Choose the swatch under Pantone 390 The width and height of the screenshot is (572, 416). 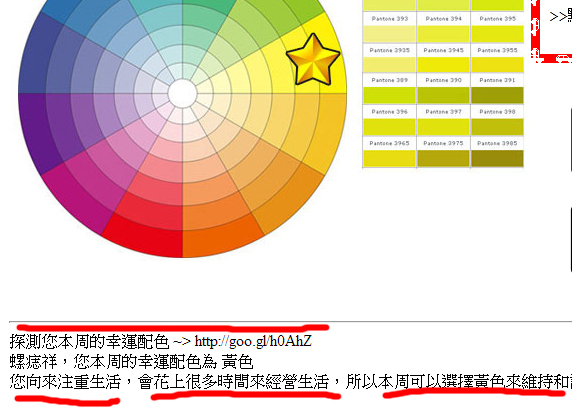[x=443, y=95]
